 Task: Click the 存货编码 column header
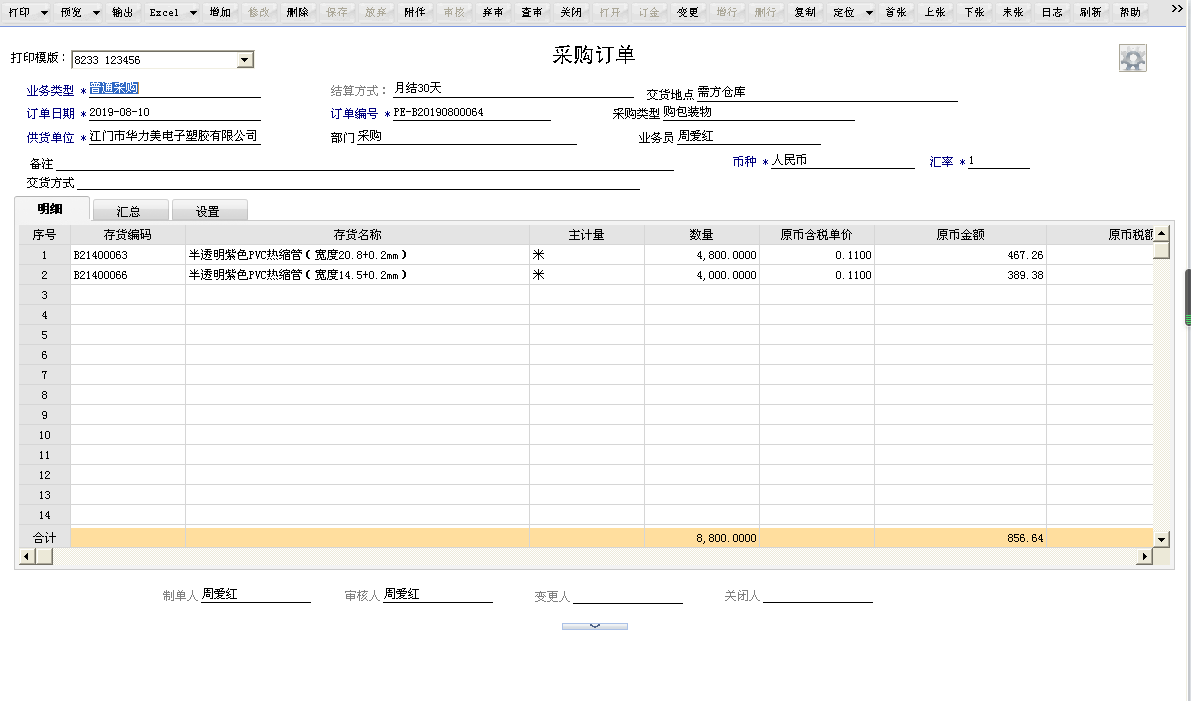click(128, 235)
